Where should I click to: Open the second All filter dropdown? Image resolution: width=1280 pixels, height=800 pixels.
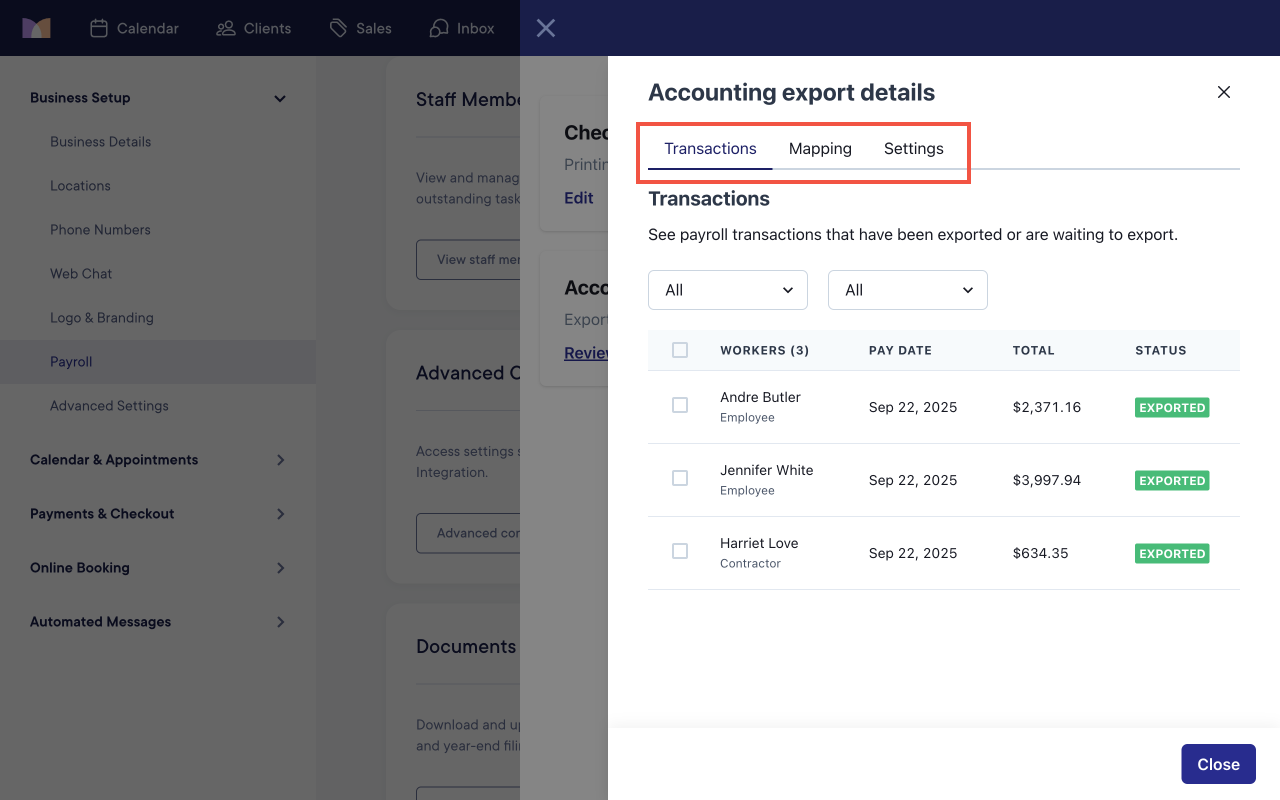point(908,290)
